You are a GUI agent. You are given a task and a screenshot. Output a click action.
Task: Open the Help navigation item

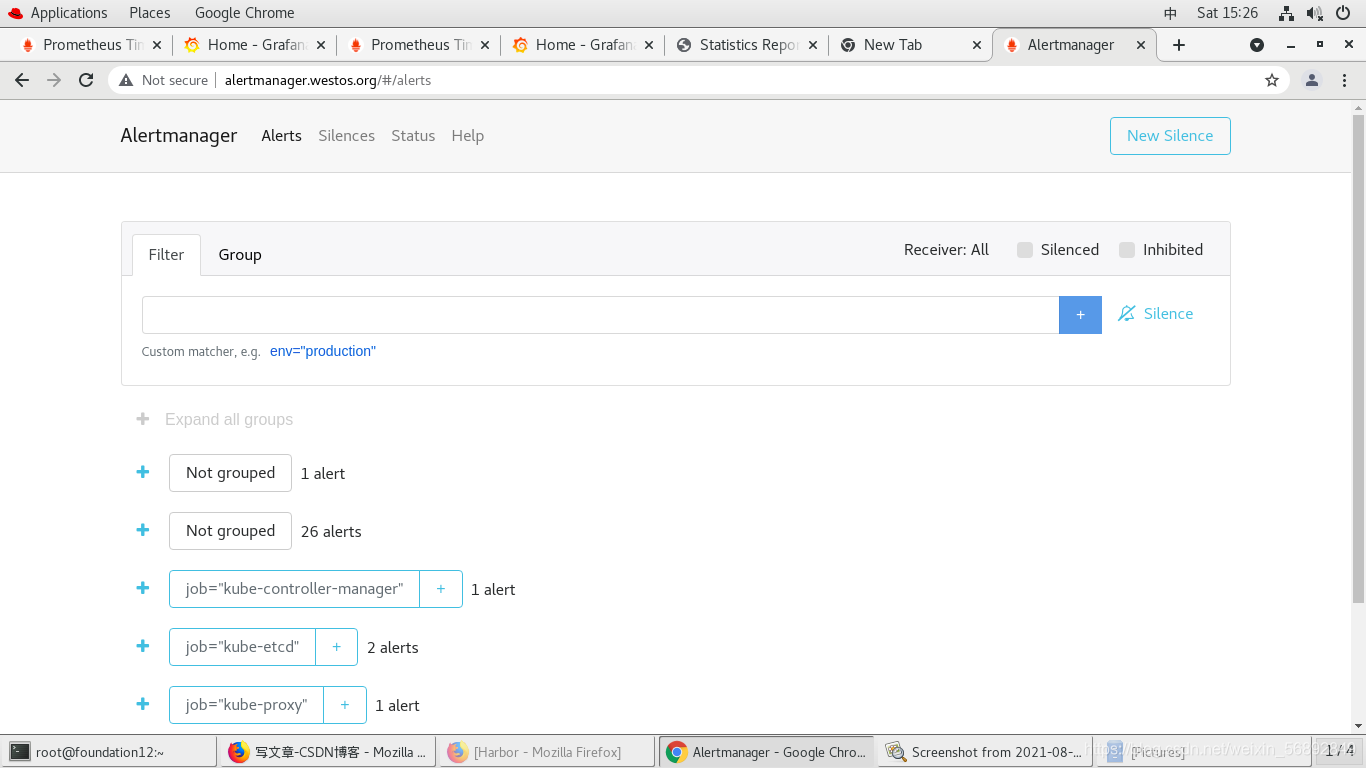pyautogui.click(x=467, y=136)
